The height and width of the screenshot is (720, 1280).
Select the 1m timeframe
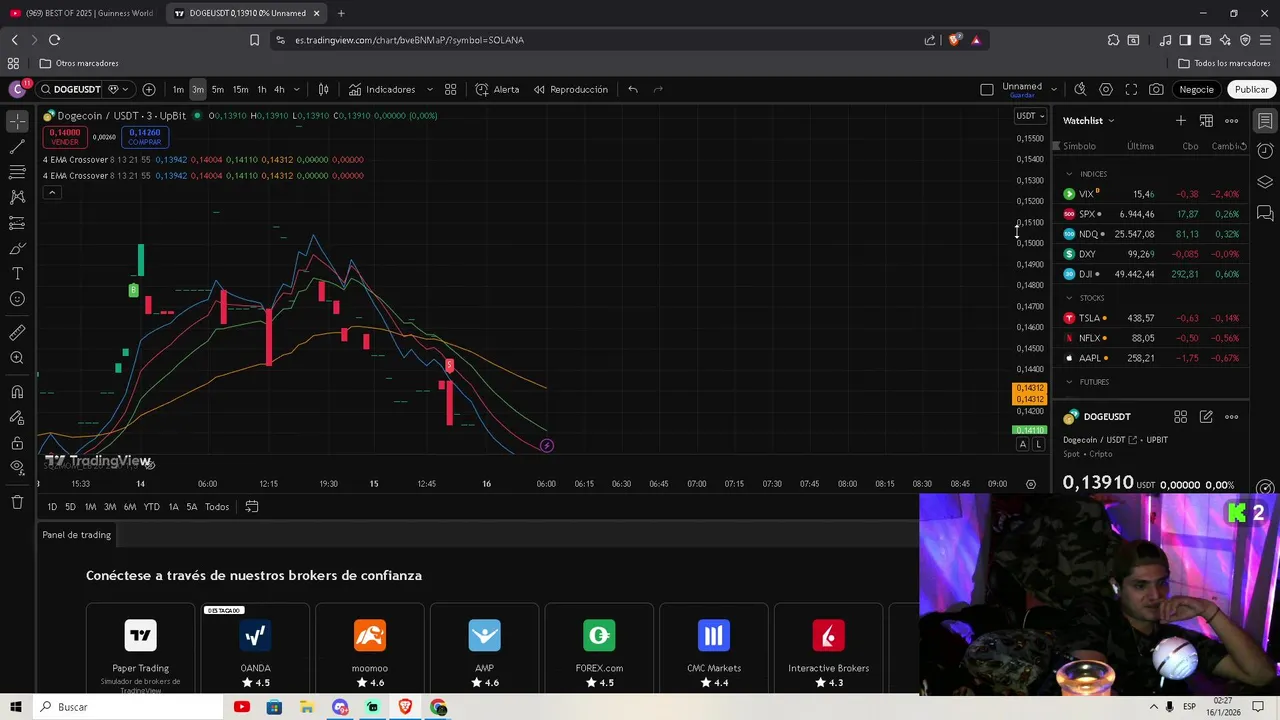[x=178, y=89]
